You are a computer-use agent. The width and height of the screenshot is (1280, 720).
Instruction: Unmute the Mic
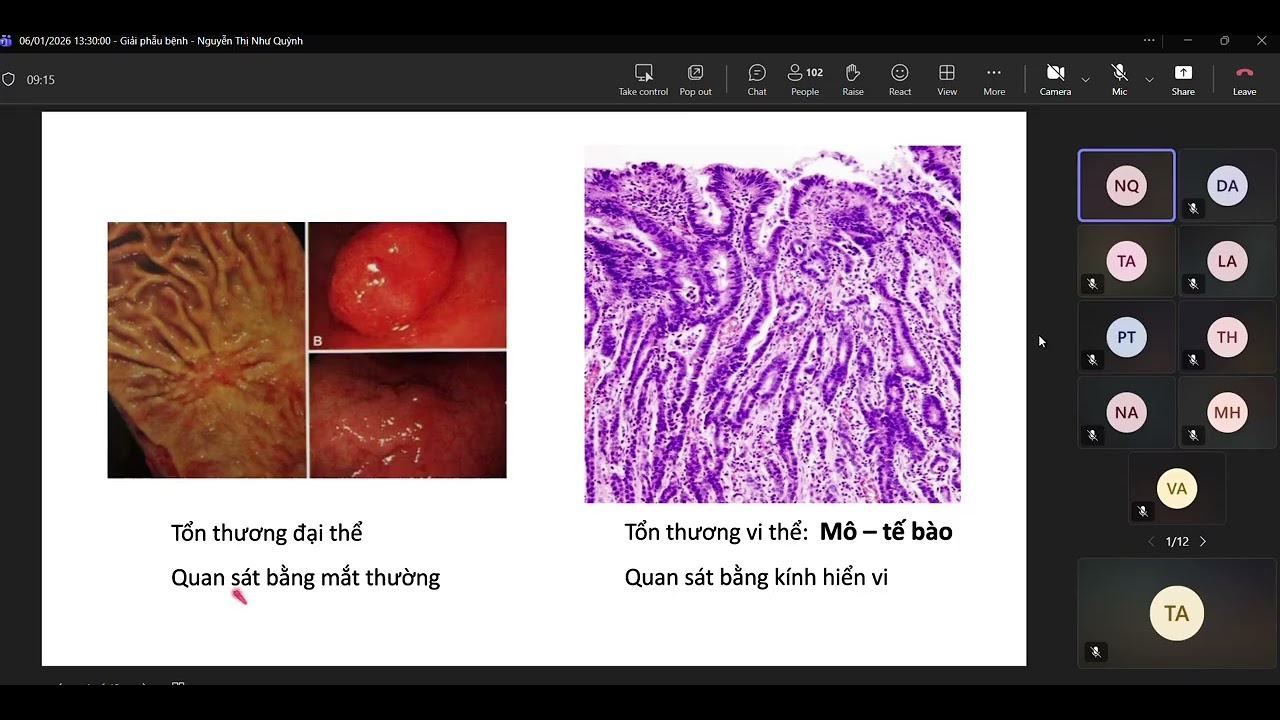click(1119, 80)
